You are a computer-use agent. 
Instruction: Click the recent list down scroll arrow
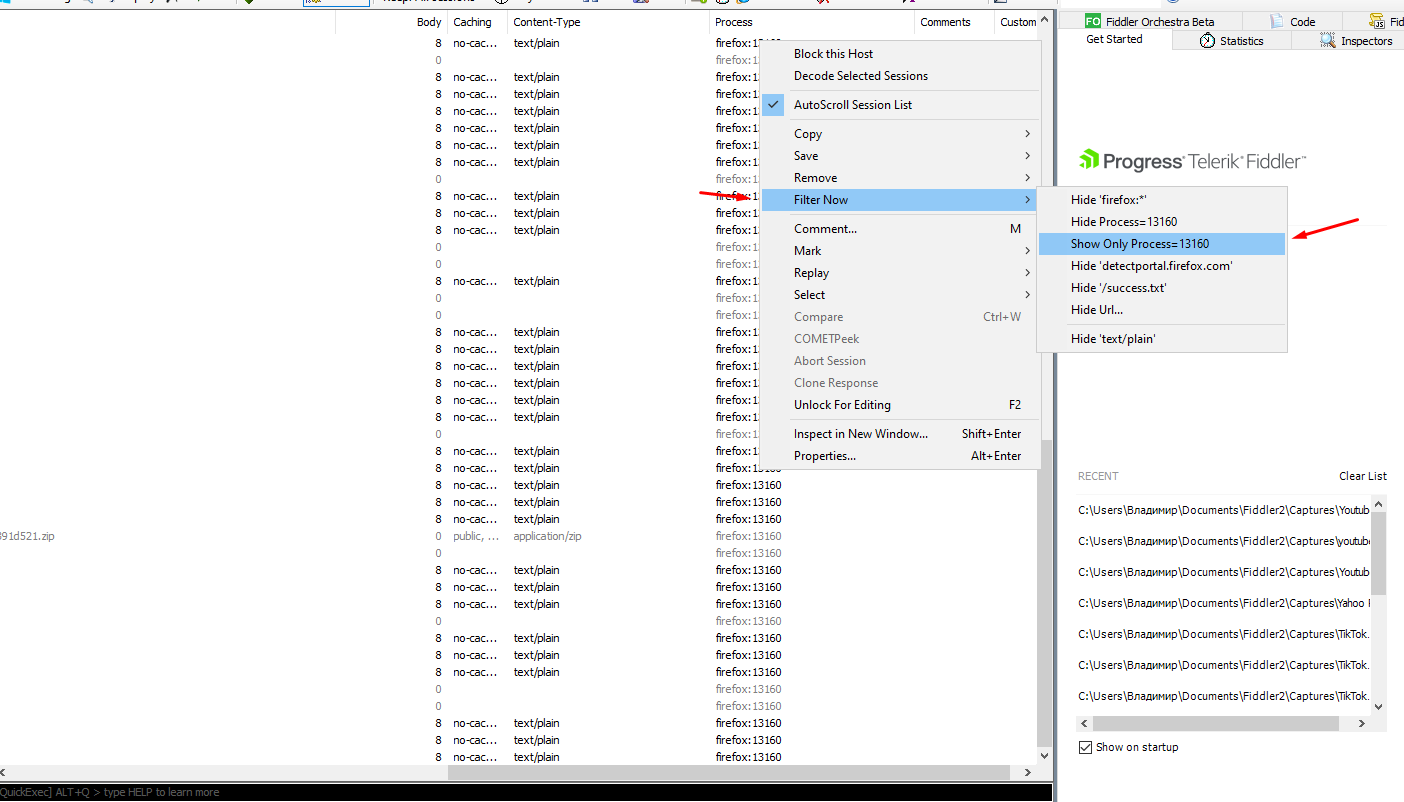click(1378, 707)
